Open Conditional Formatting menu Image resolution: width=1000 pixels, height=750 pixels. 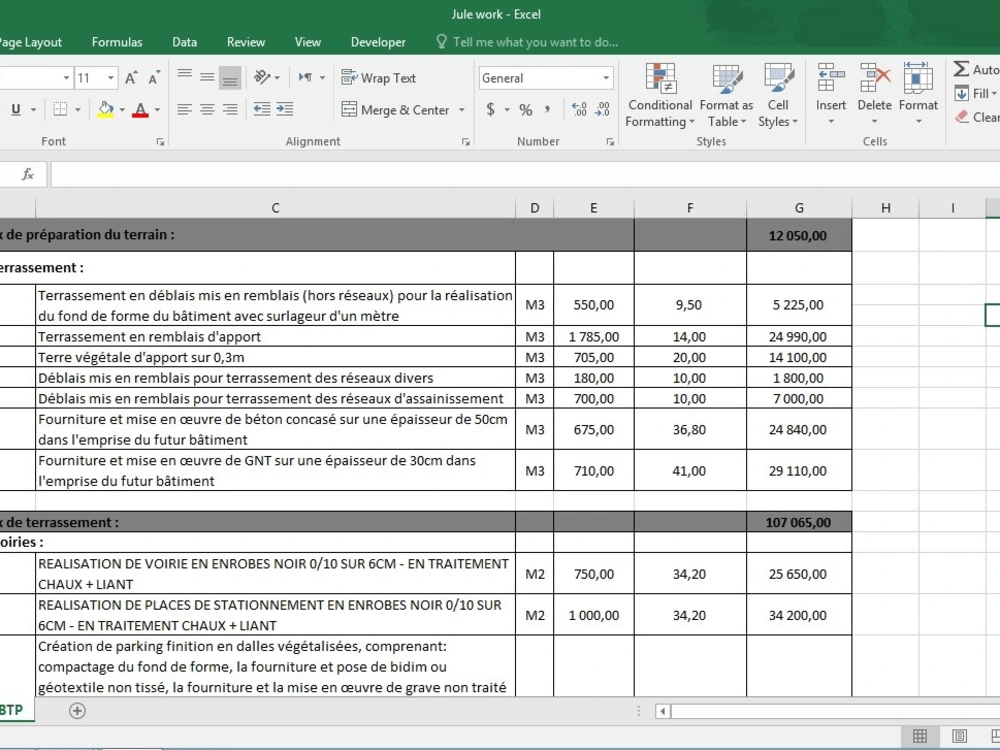(x=660, y=96)
